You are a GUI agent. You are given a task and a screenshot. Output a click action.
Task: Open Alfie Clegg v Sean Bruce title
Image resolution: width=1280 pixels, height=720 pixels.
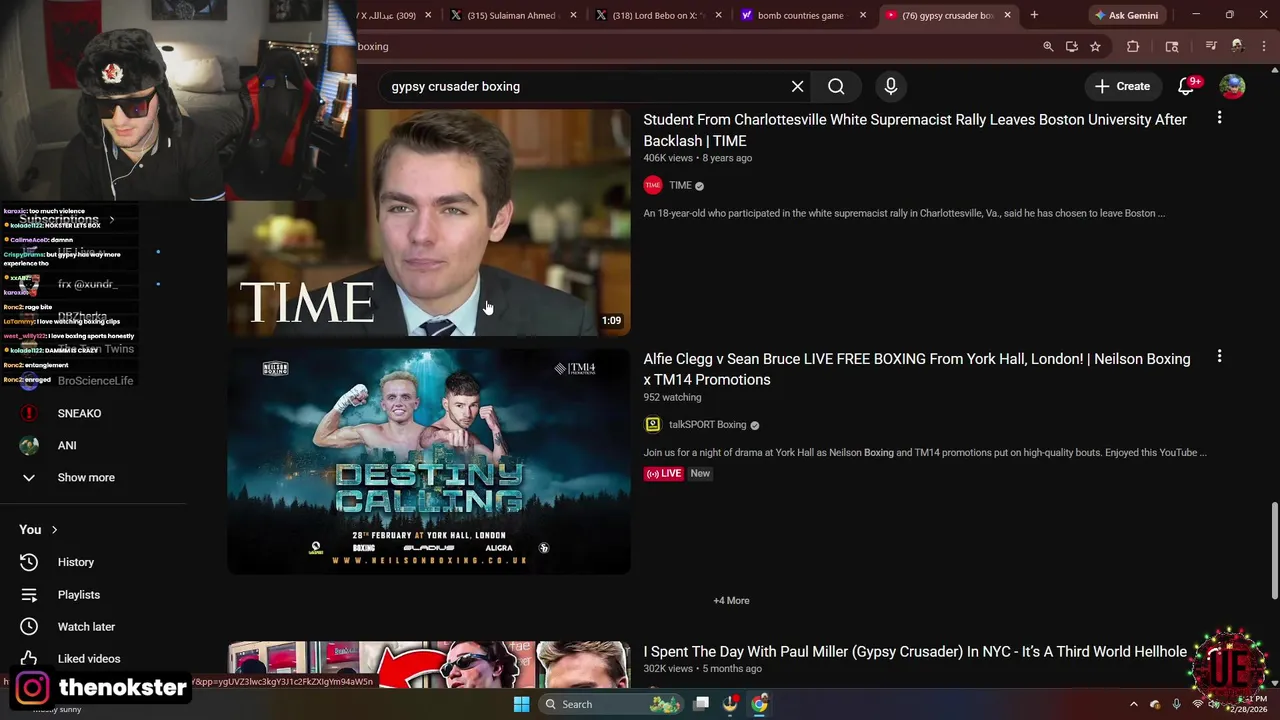point(917,369)
